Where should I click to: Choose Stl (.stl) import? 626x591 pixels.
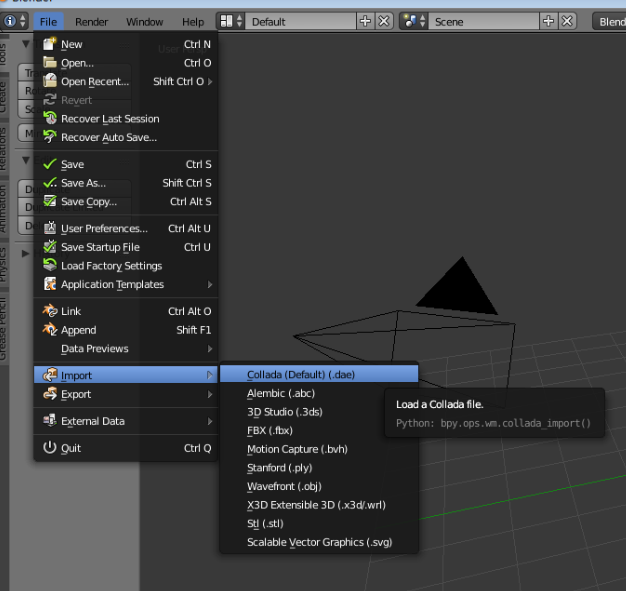(319, 524)
